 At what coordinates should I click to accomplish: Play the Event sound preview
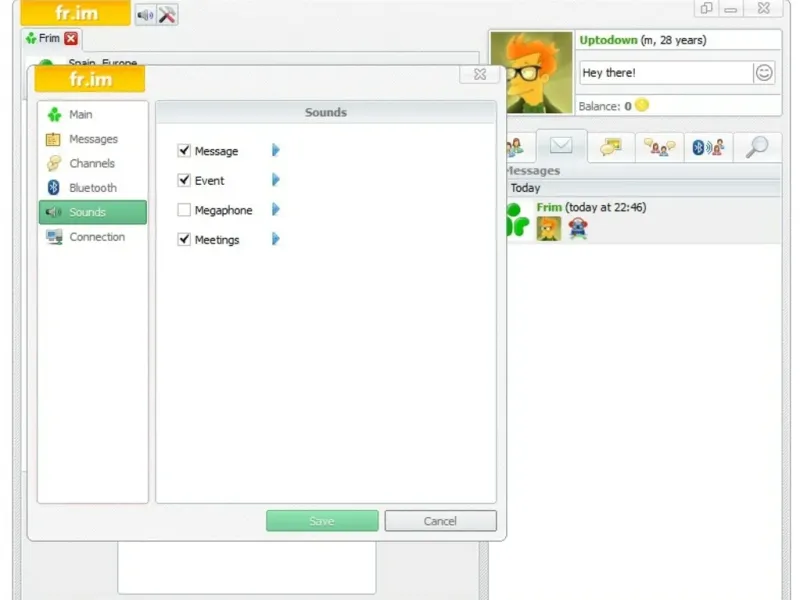tap(276, 180)
